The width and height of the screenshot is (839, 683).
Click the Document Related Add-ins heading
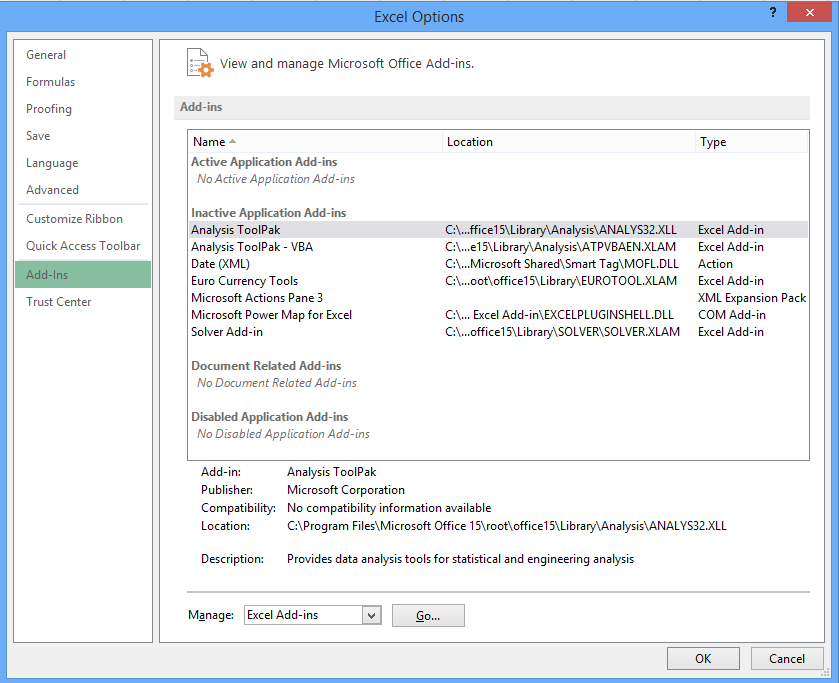[x=266, y=366]
